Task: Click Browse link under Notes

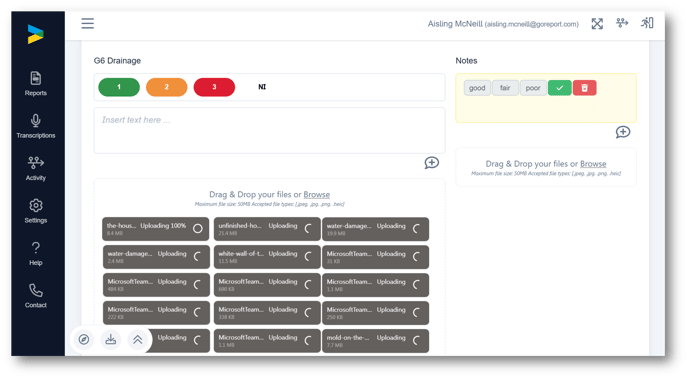Action: (x=593, y=164)
